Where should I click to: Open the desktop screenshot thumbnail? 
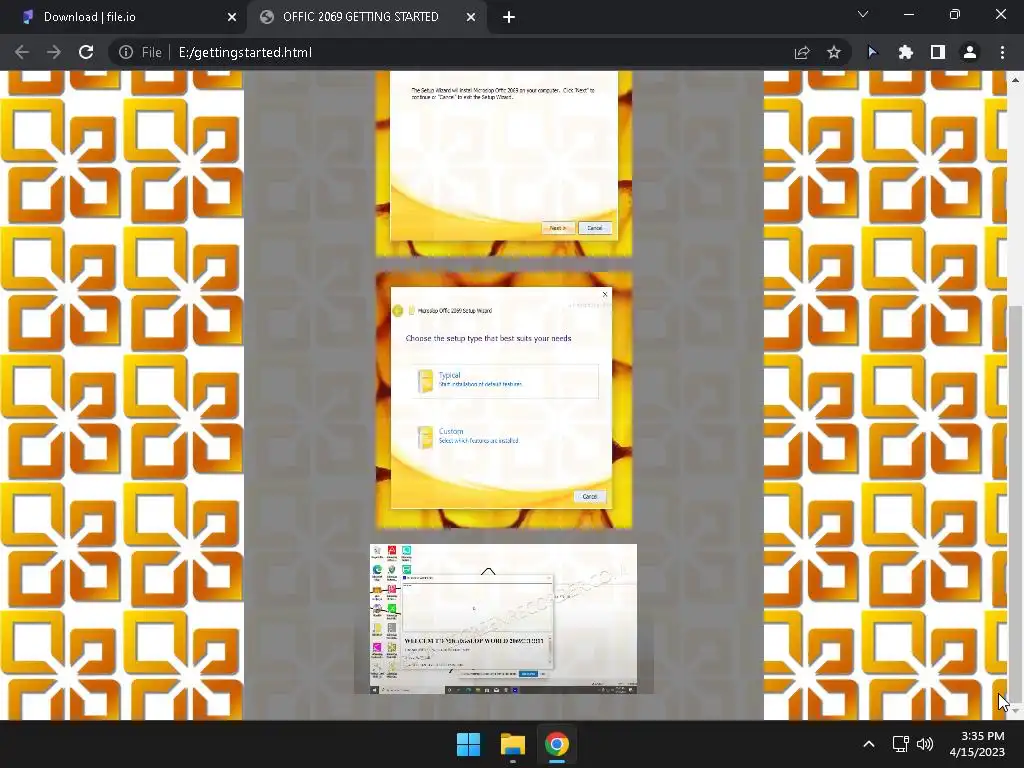(x=504, y=618)
